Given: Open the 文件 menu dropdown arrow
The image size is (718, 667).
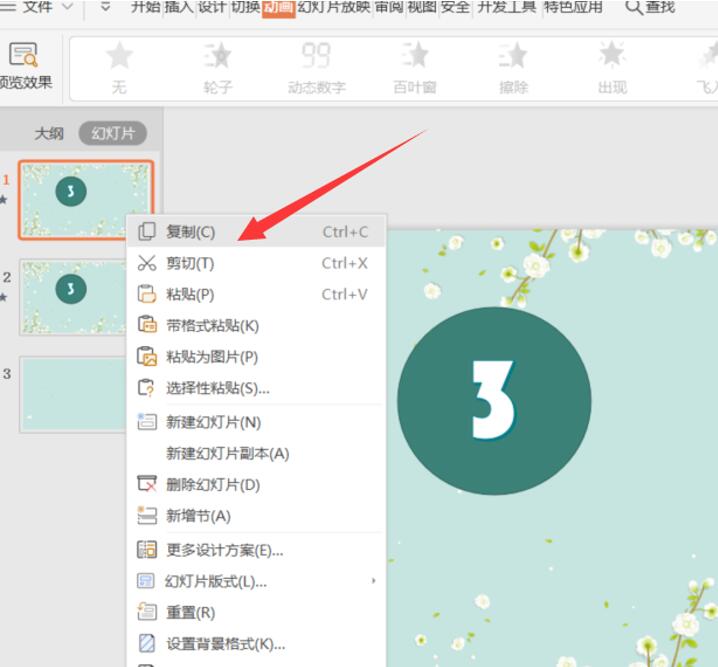Looking at the screenshot, I should pyautogui.click(x=67, y=6).
